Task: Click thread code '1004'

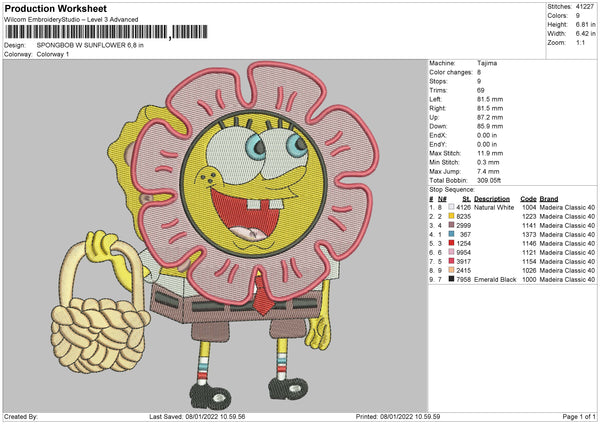Action: click(x=529, y=207)
